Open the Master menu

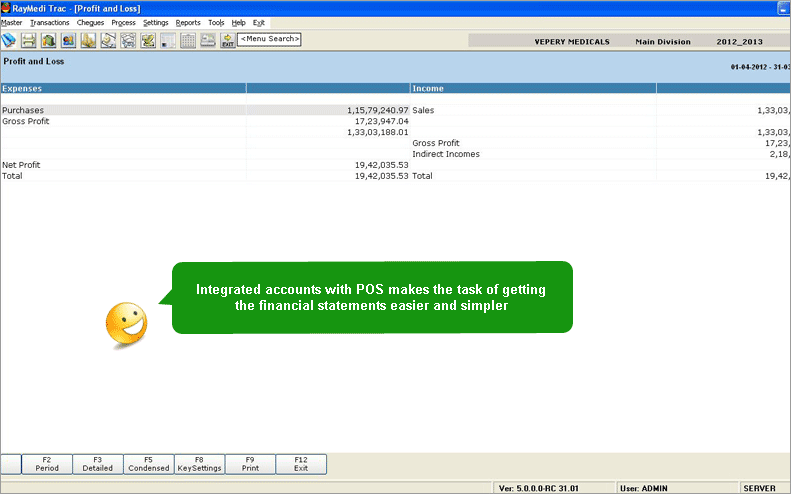(x=12, y=23)
